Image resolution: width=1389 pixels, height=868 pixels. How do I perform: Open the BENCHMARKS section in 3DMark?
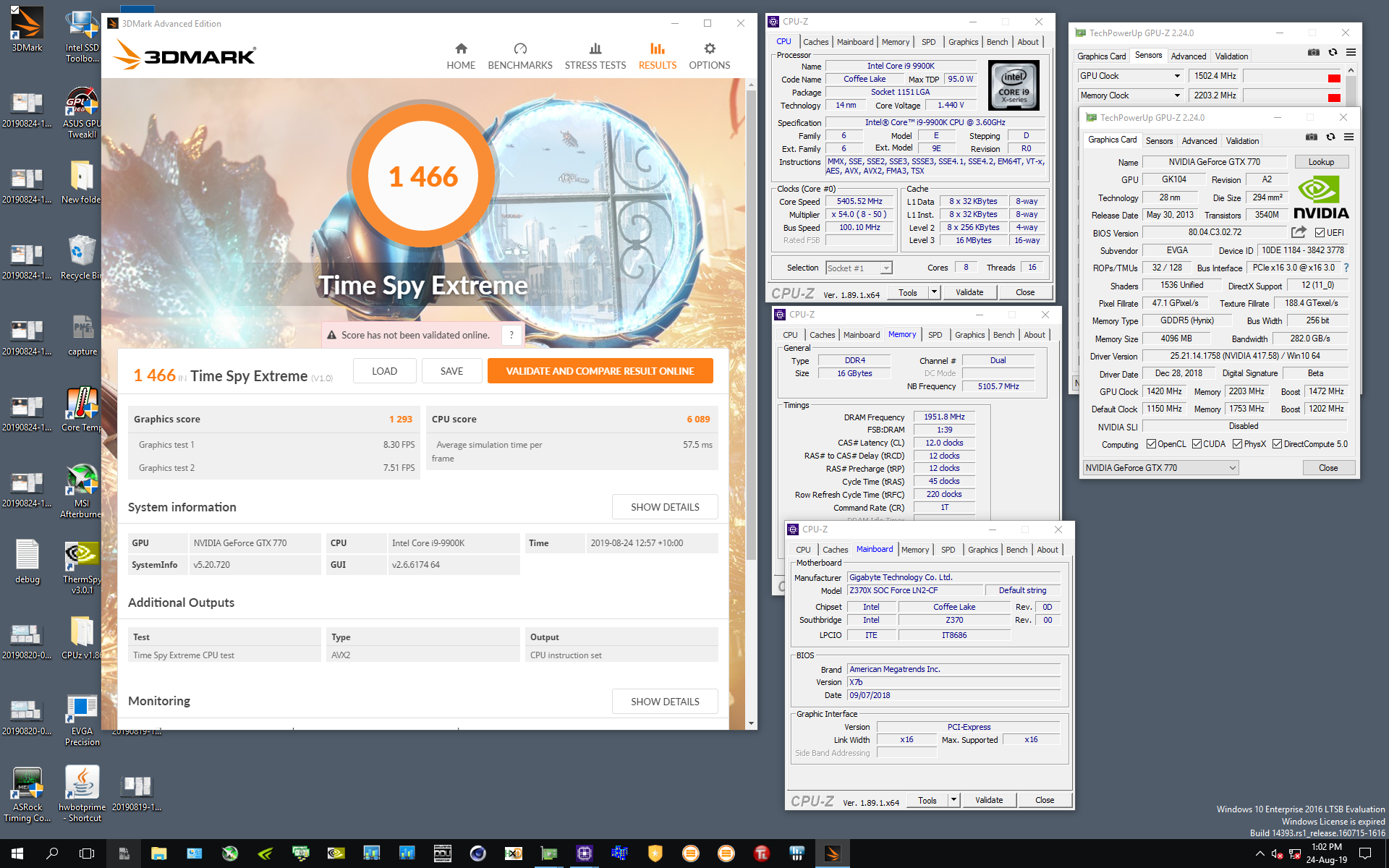click(520, 56)
